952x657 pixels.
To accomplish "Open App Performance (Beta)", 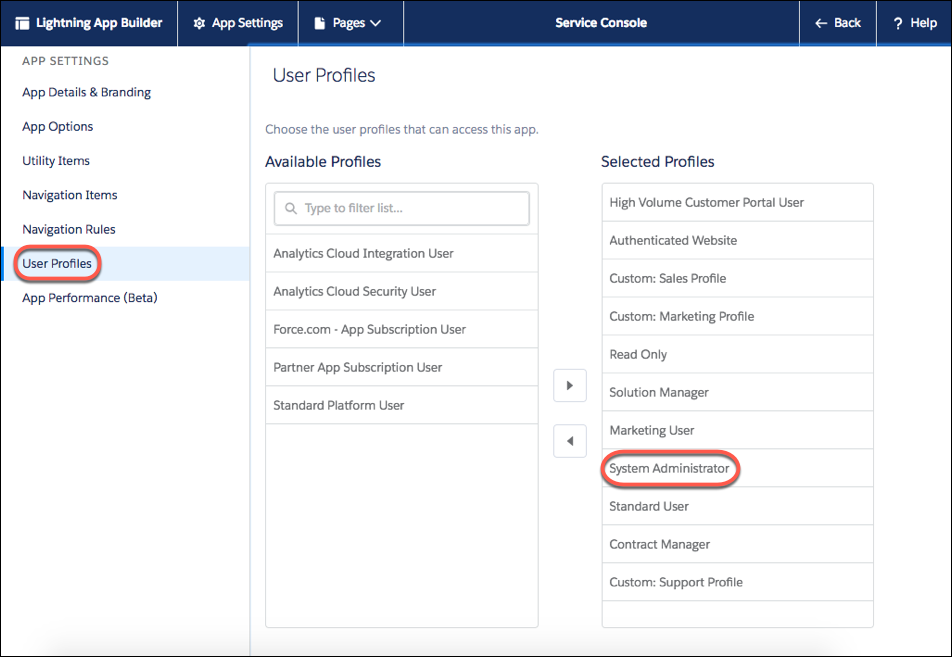I will coord(89,297).
